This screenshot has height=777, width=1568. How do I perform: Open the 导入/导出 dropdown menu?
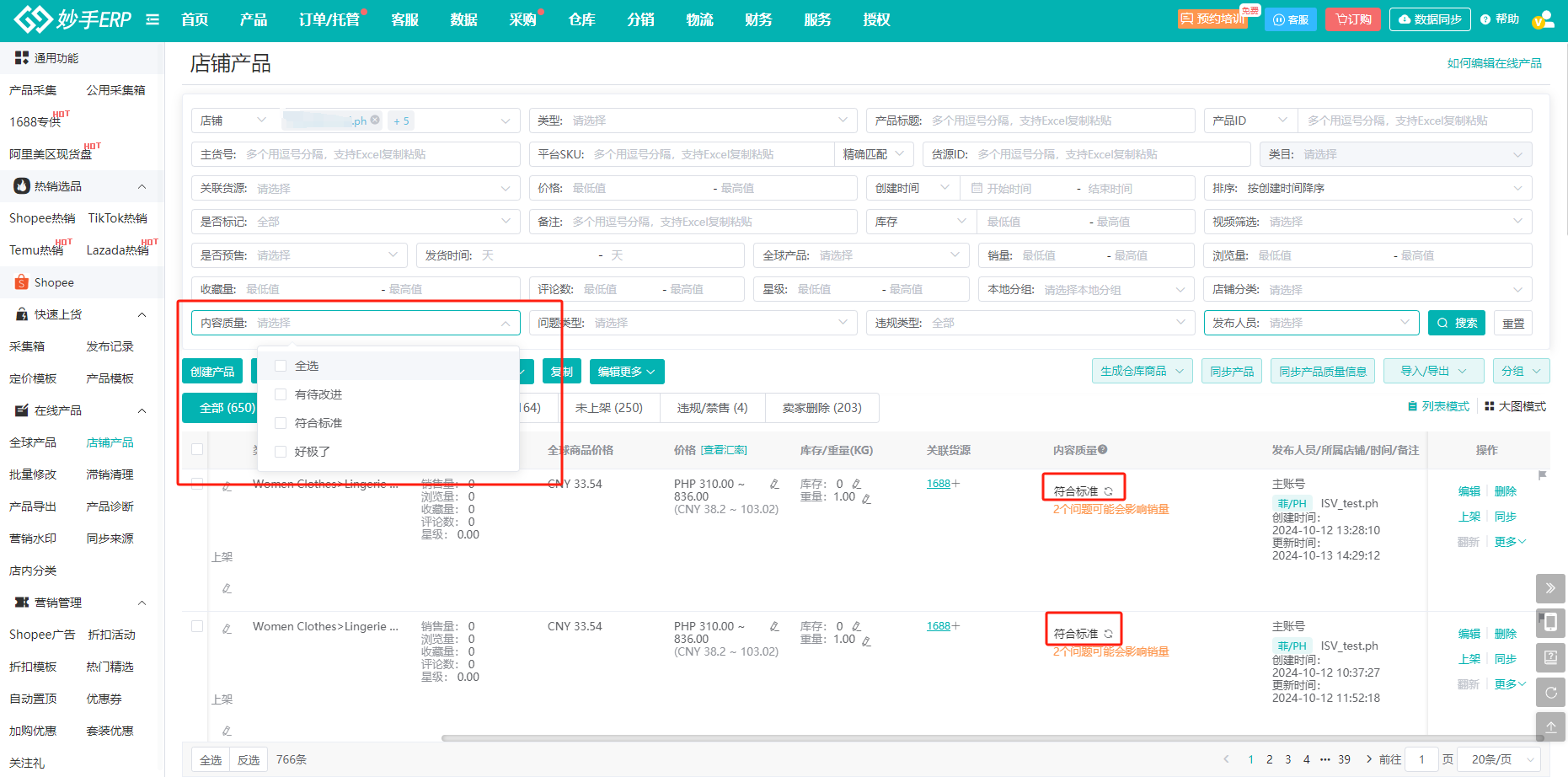click(x=1433, y=371)
